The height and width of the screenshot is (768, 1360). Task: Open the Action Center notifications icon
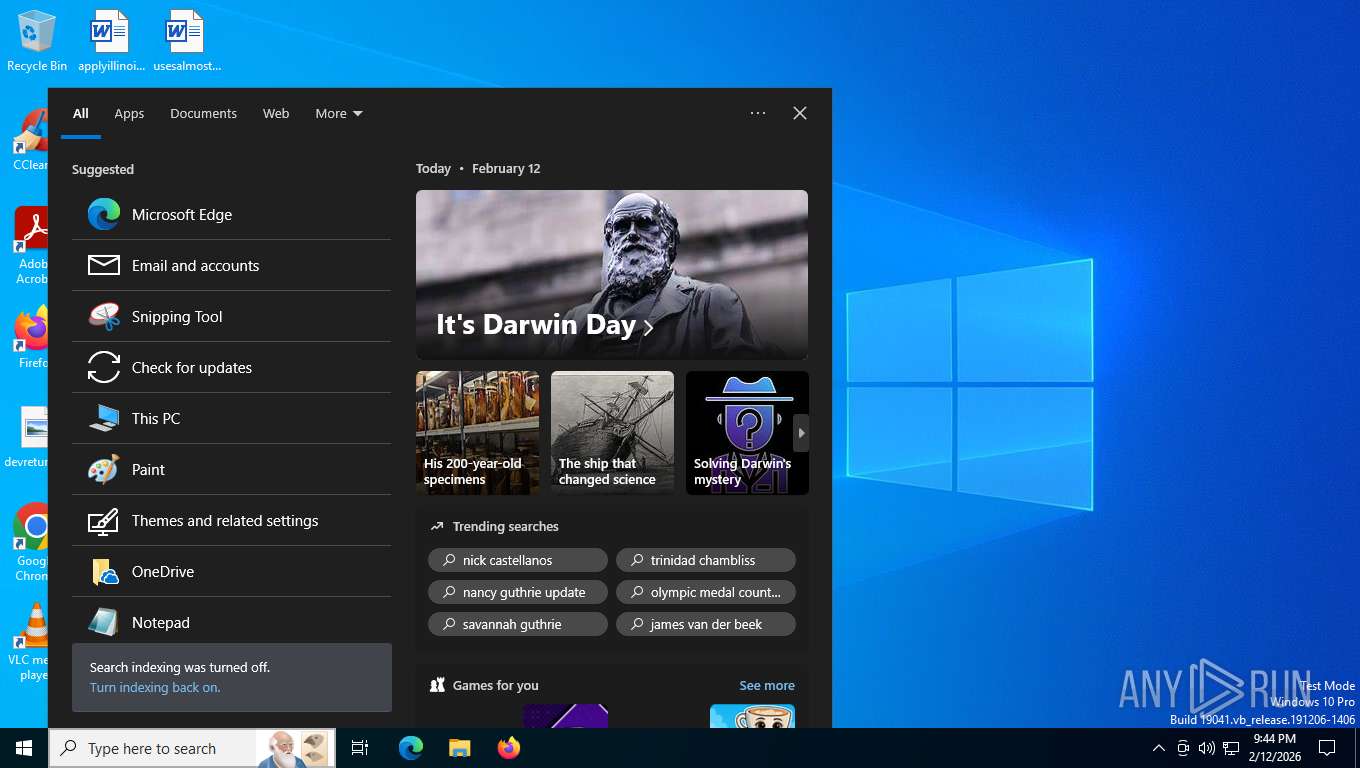[x=1327, y=748]
